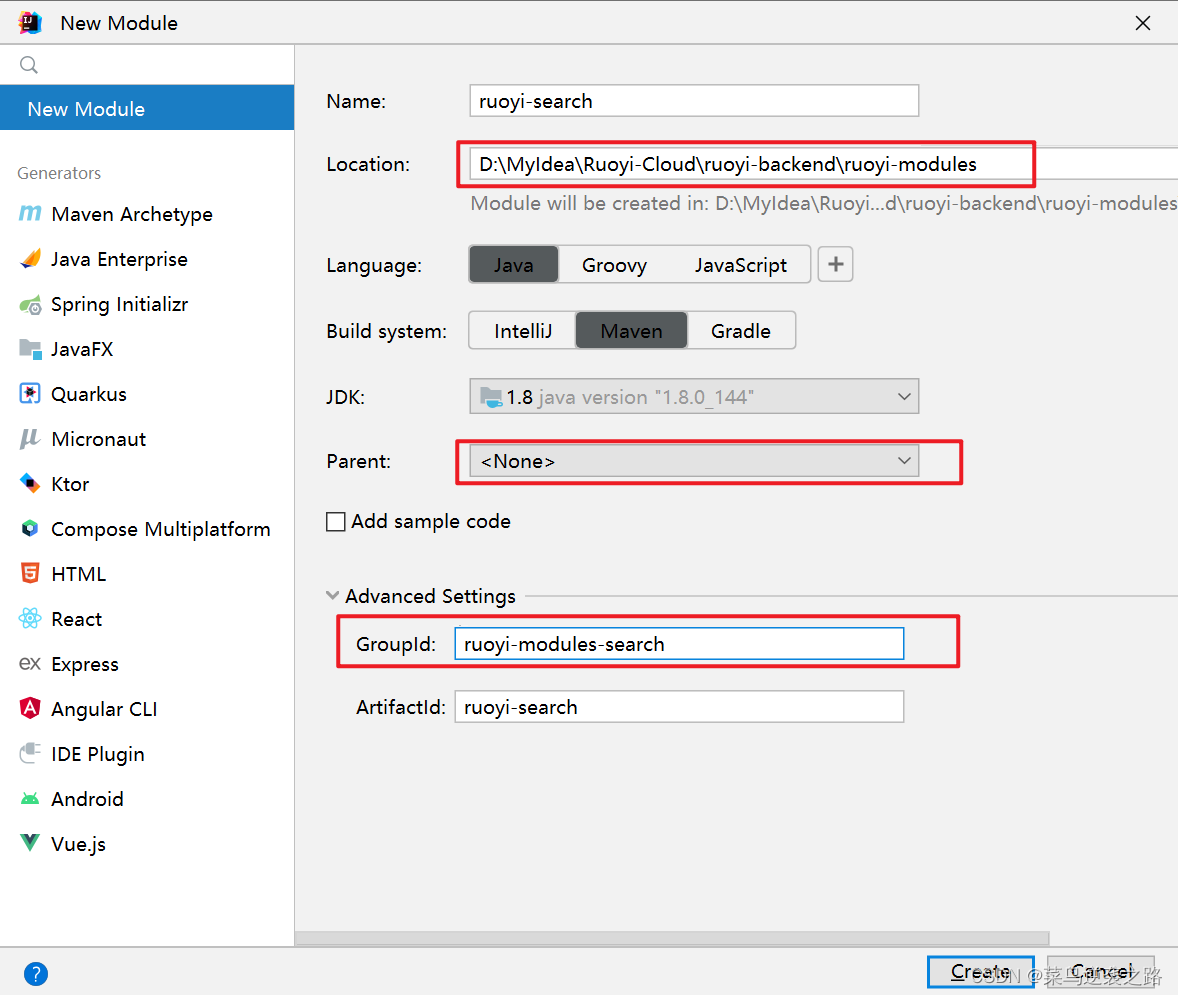Click the Name field with ruoyi-search
1178x995 pixels.
(694, 101)
